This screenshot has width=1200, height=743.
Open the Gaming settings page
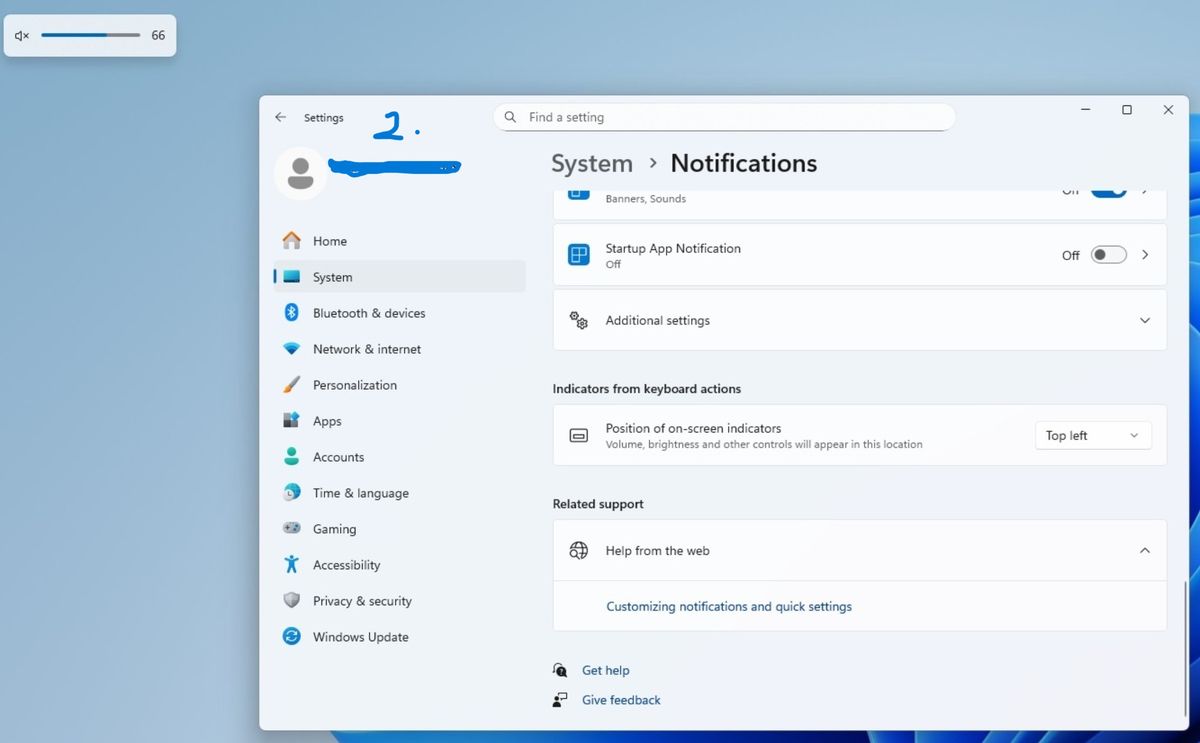pos(334,529)
